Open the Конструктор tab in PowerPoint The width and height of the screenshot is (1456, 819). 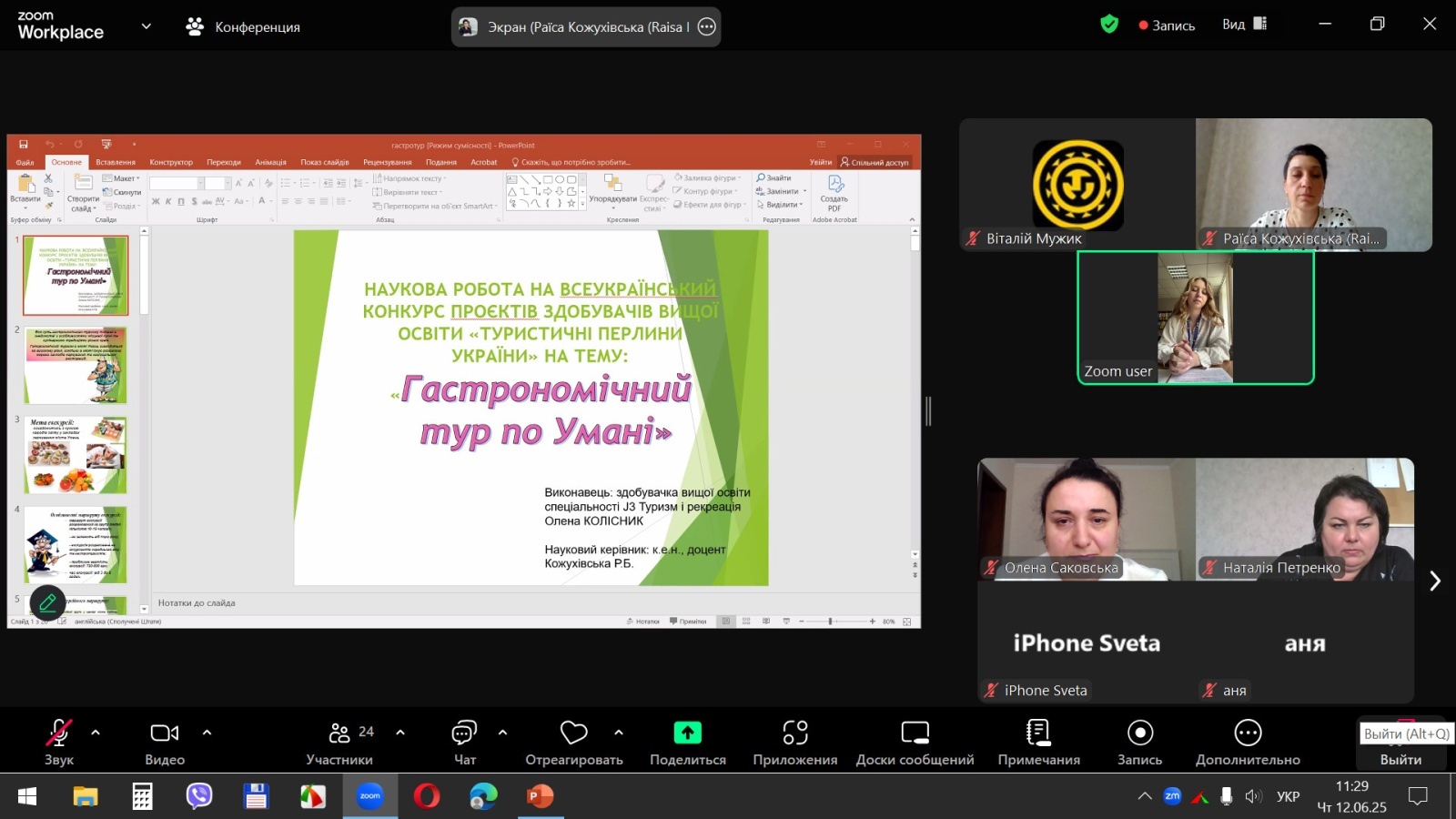(x=171, y=162)
